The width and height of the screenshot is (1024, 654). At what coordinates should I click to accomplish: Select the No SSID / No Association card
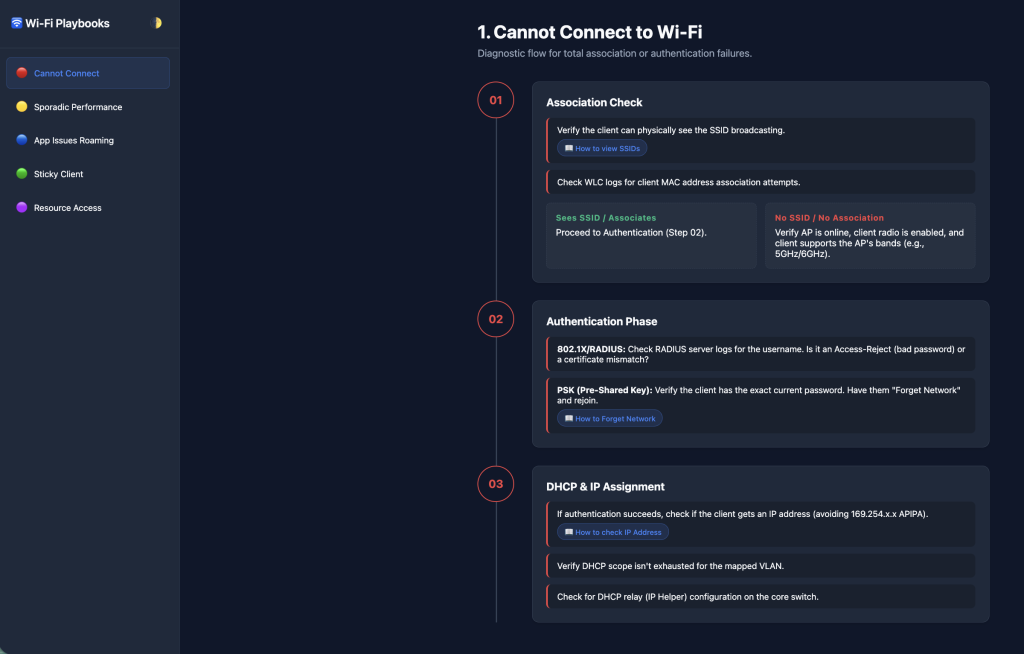tap(870, 236)
